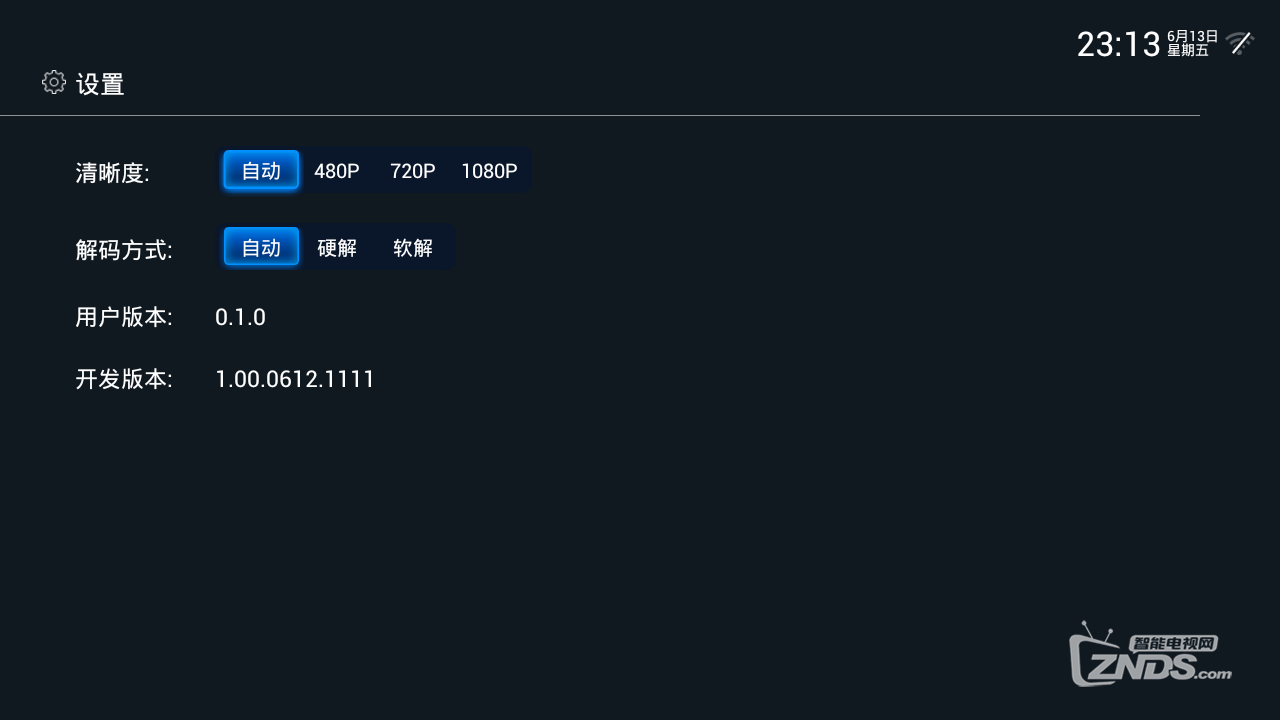Click the 用户版本 label
This screenshot has height=720, width=1280.
point(124,318)
